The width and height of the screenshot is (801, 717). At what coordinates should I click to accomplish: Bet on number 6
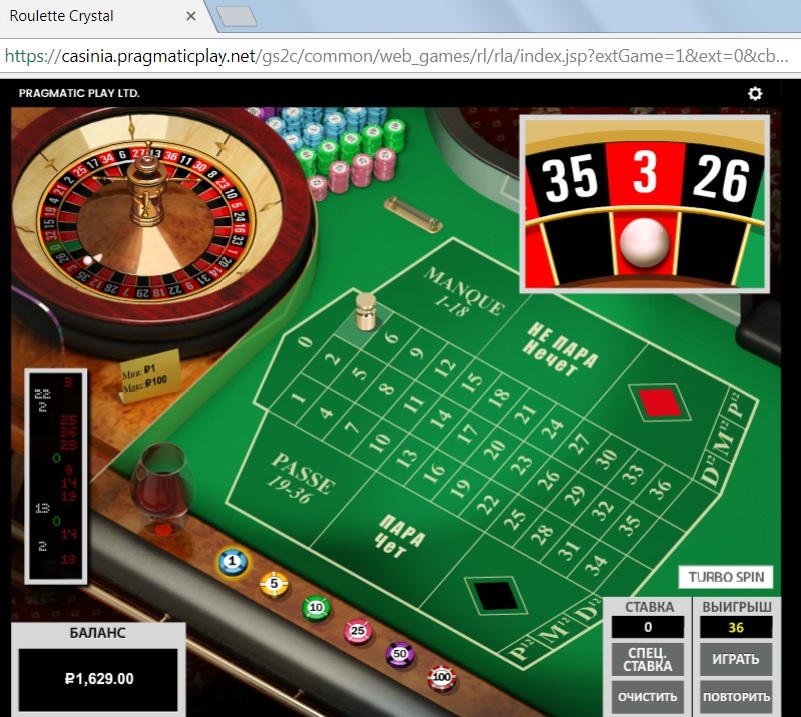391,337
